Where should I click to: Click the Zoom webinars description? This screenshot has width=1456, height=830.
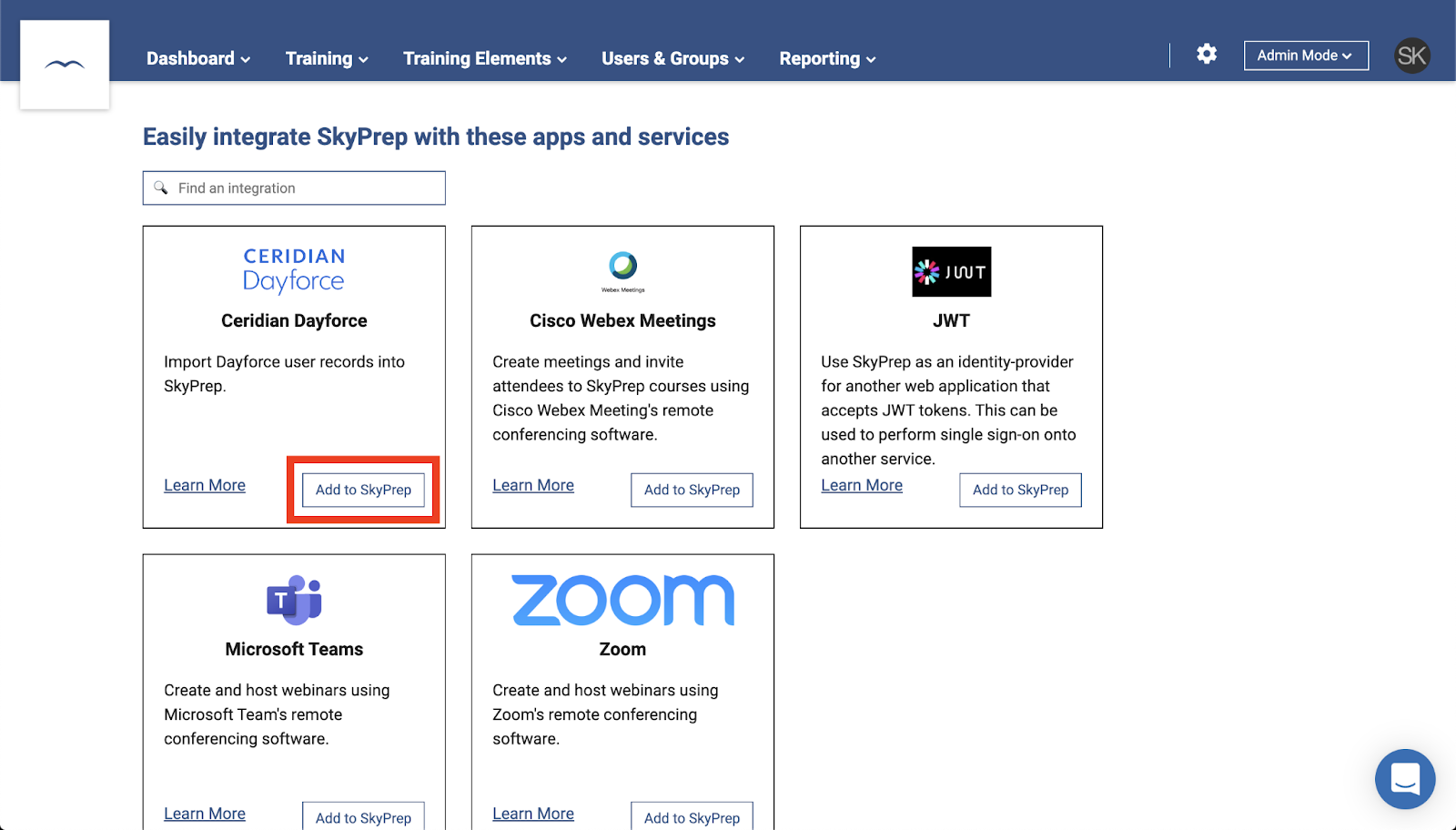605,714
